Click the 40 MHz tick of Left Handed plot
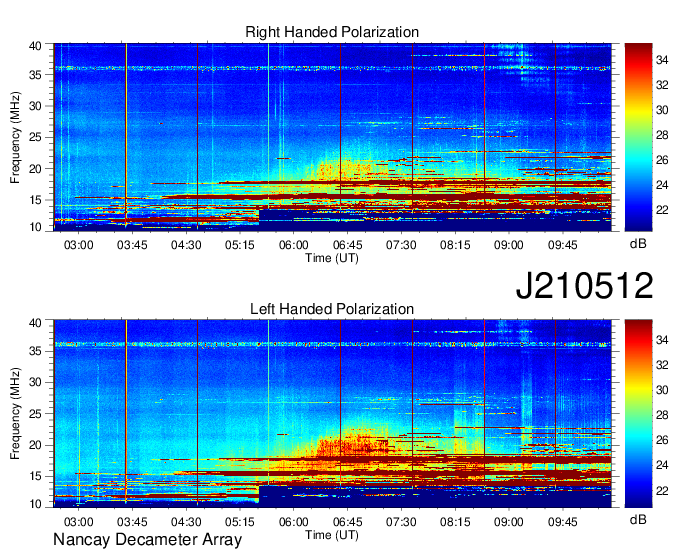This screenshot has height=552, width=680. (35, 323)
